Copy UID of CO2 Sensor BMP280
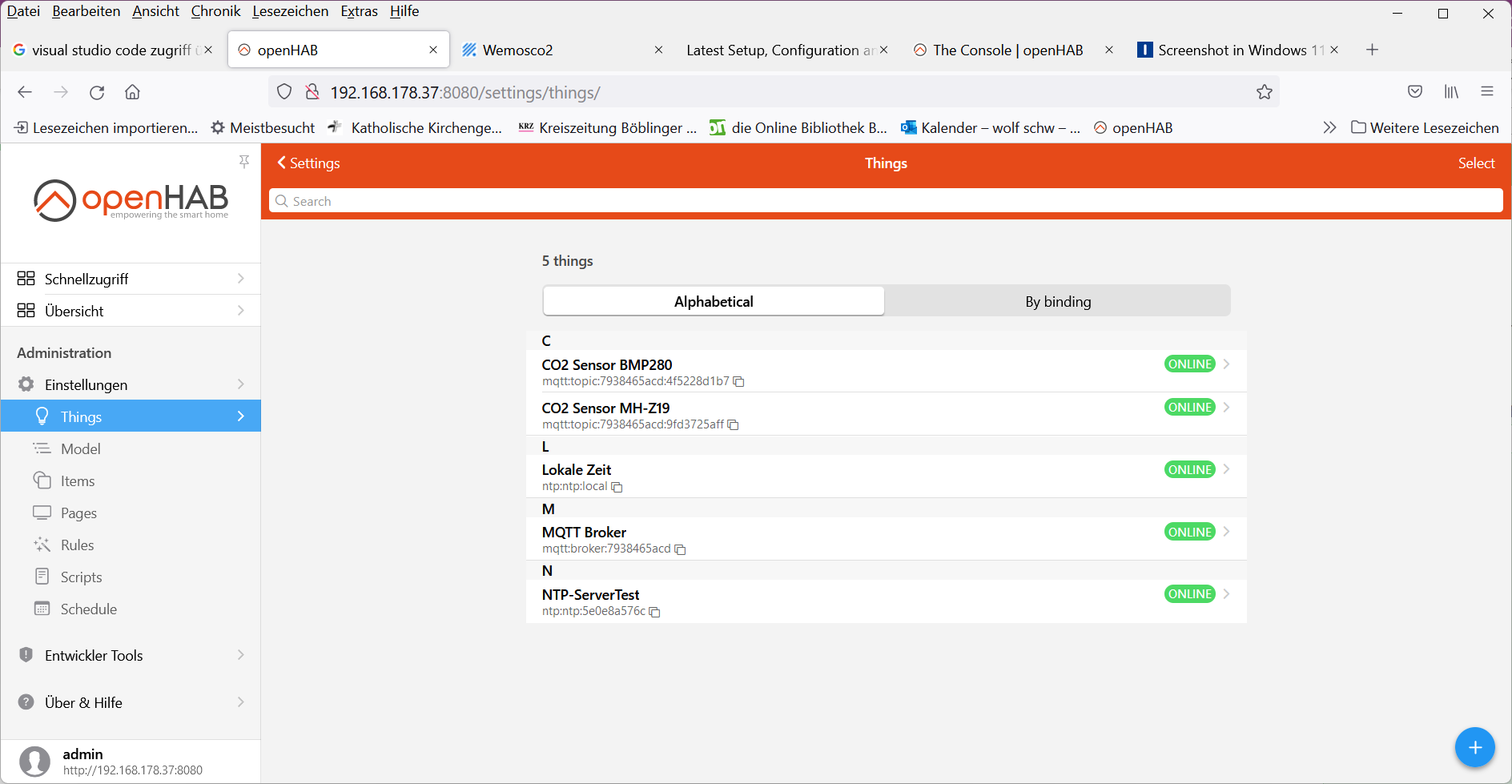Viewport: 1512px width, 784px height. point(739,382)
